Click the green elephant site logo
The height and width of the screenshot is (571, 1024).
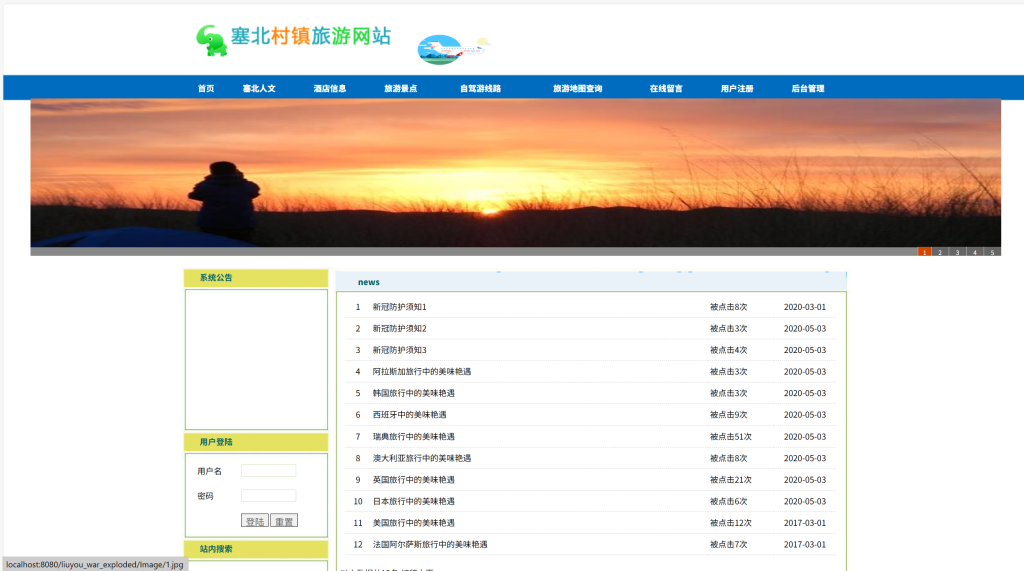coord(212,41)
